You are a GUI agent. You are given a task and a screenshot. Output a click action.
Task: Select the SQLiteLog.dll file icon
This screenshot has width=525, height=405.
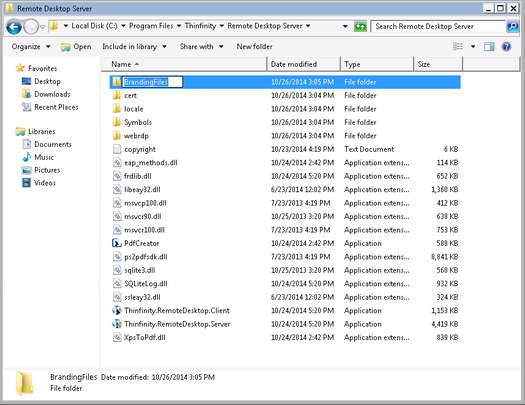pyautogui.click(x=117, y=284)
